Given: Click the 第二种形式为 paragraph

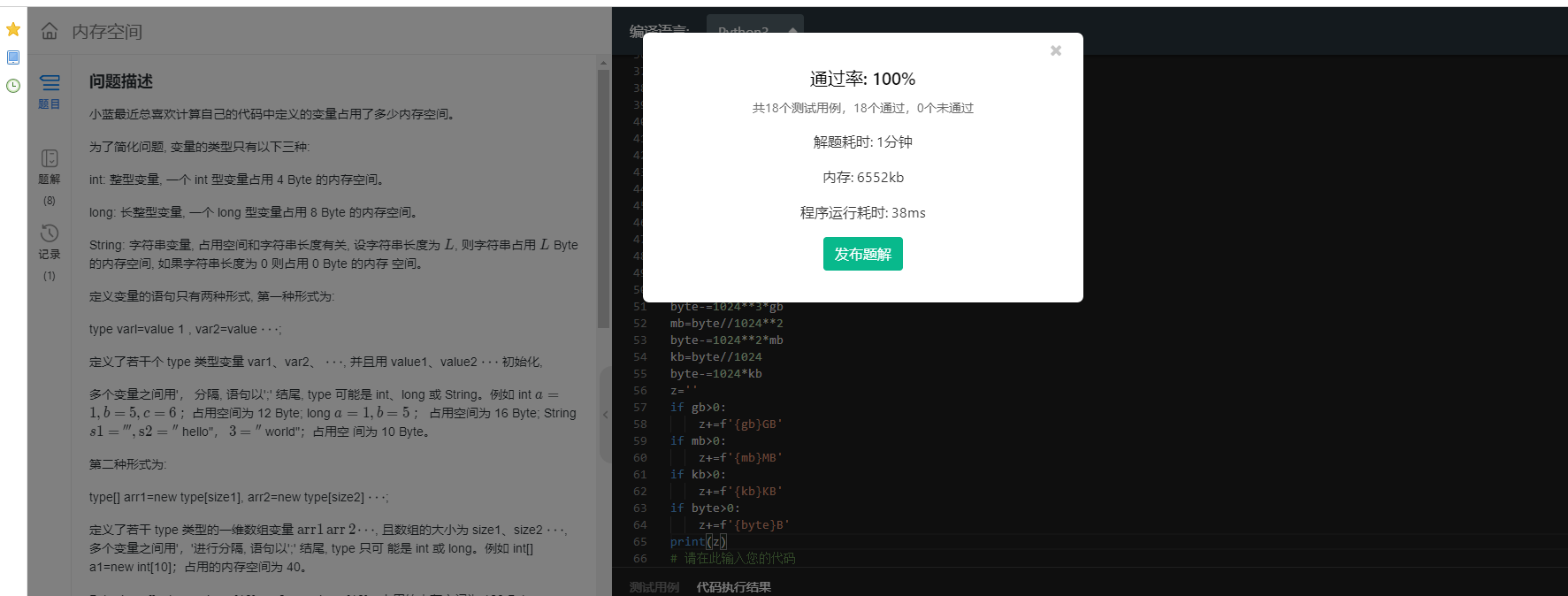Looking at the screenshot, I should [128, 464].
